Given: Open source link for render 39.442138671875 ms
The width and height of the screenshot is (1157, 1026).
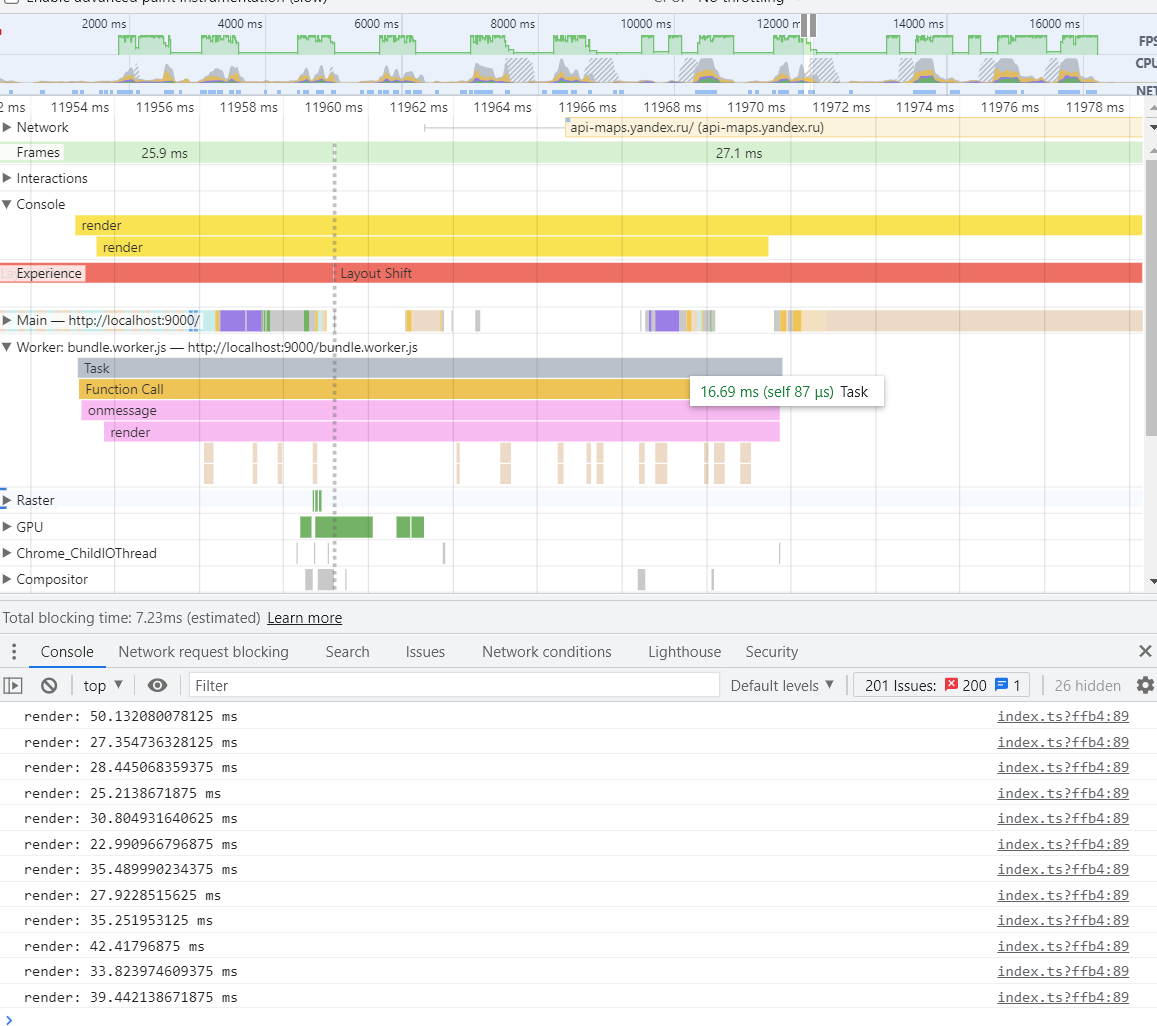Looking at the screenshot, I should [x=1063, y=997].
